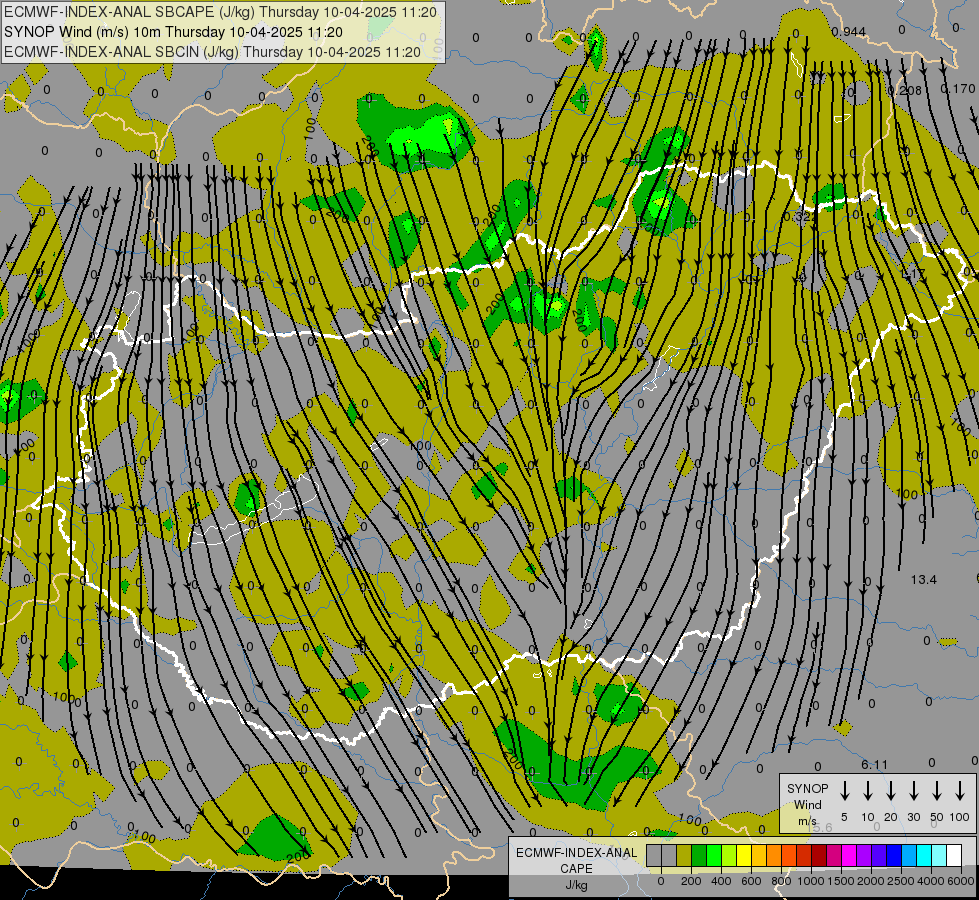Click the 30 m/s wind arrow in legend
The image size is (979, 900).
(913, 790)
